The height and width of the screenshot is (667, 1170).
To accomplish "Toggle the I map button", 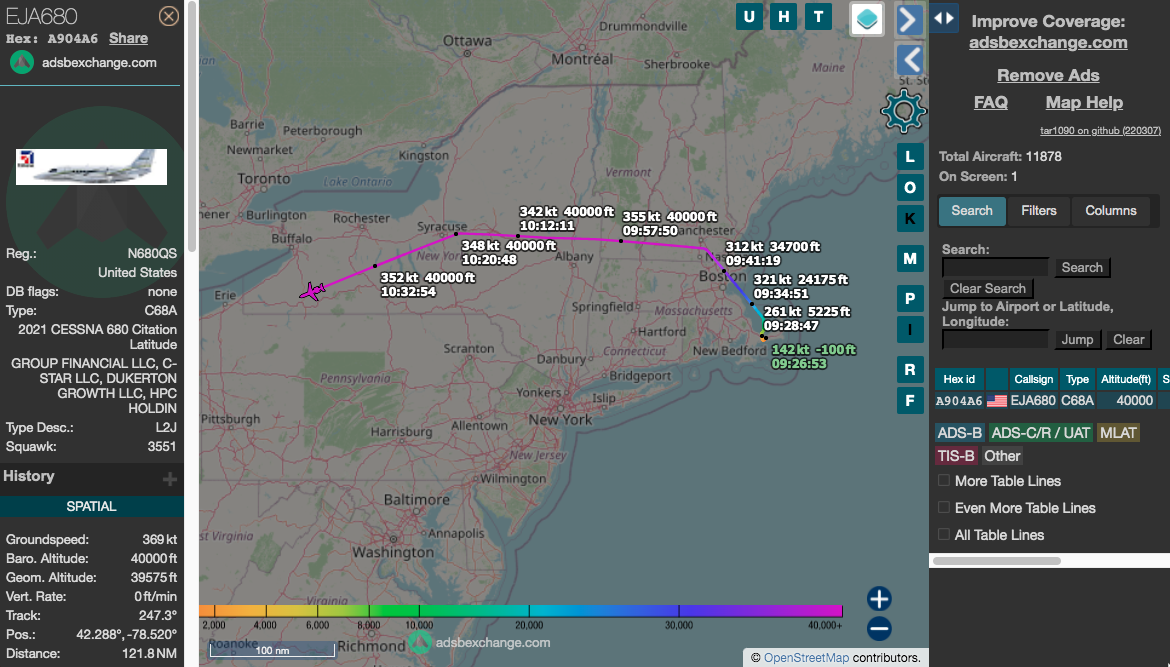I will [910, 329].
